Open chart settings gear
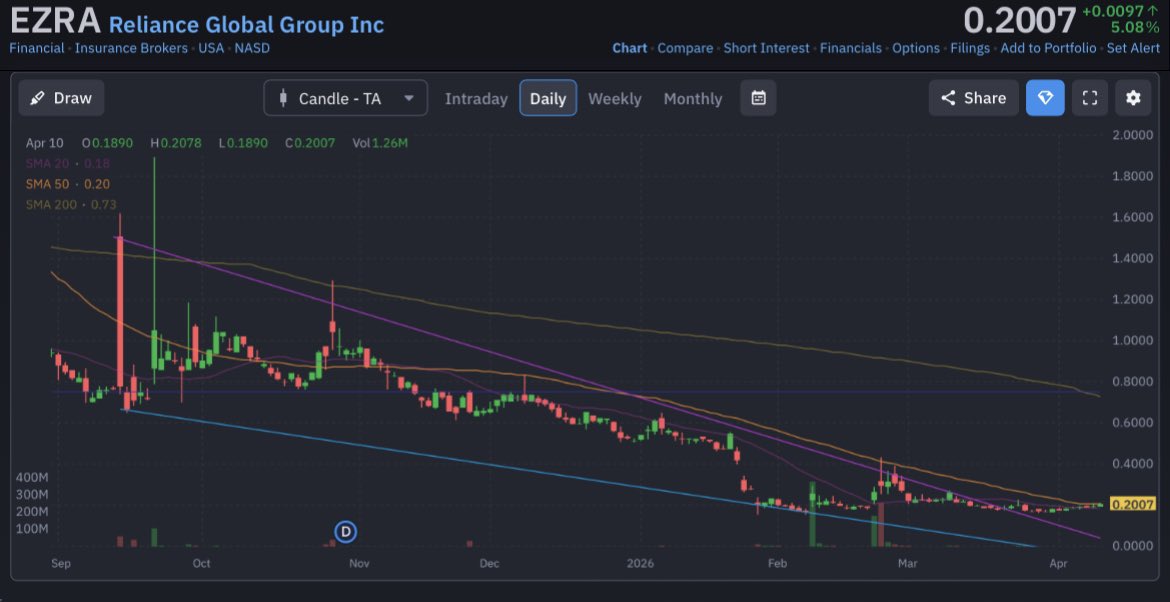The image size is (1170, 602). pyautogui.click(x=1133, y=98)
